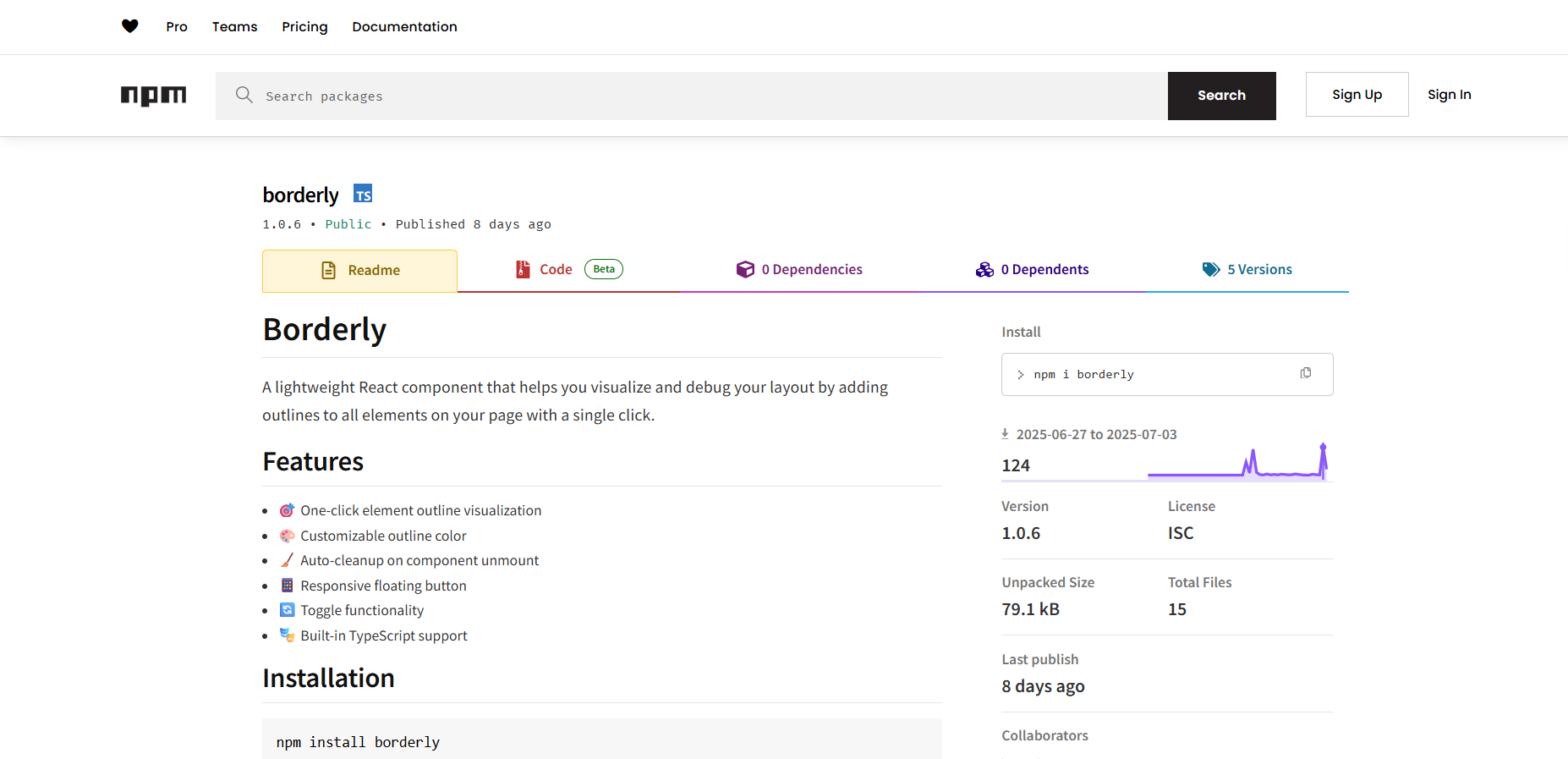This screenshot has height=759, width=1568.
Task: View the 0 Dependents tab
Action: point(1032,270)
